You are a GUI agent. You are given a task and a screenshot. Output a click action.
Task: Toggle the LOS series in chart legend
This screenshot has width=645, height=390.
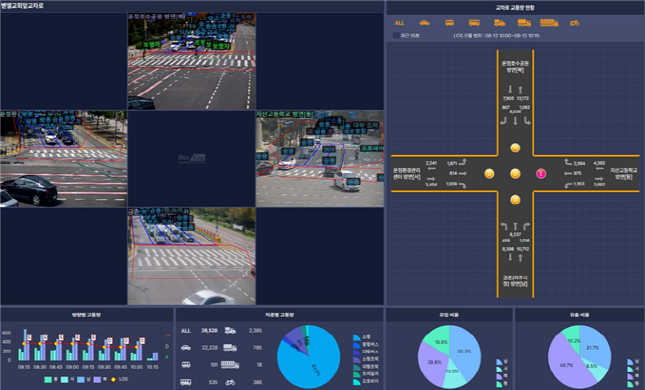[119, 379]
